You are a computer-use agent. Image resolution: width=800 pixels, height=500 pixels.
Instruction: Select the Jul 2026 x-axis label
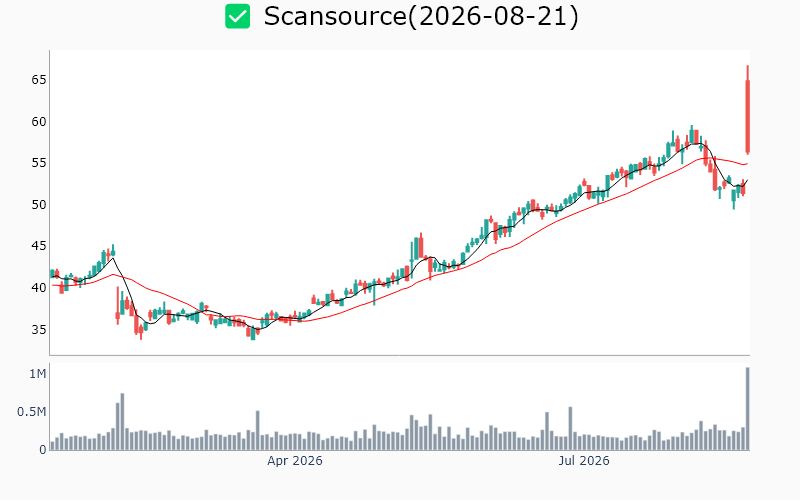point(584,461)
